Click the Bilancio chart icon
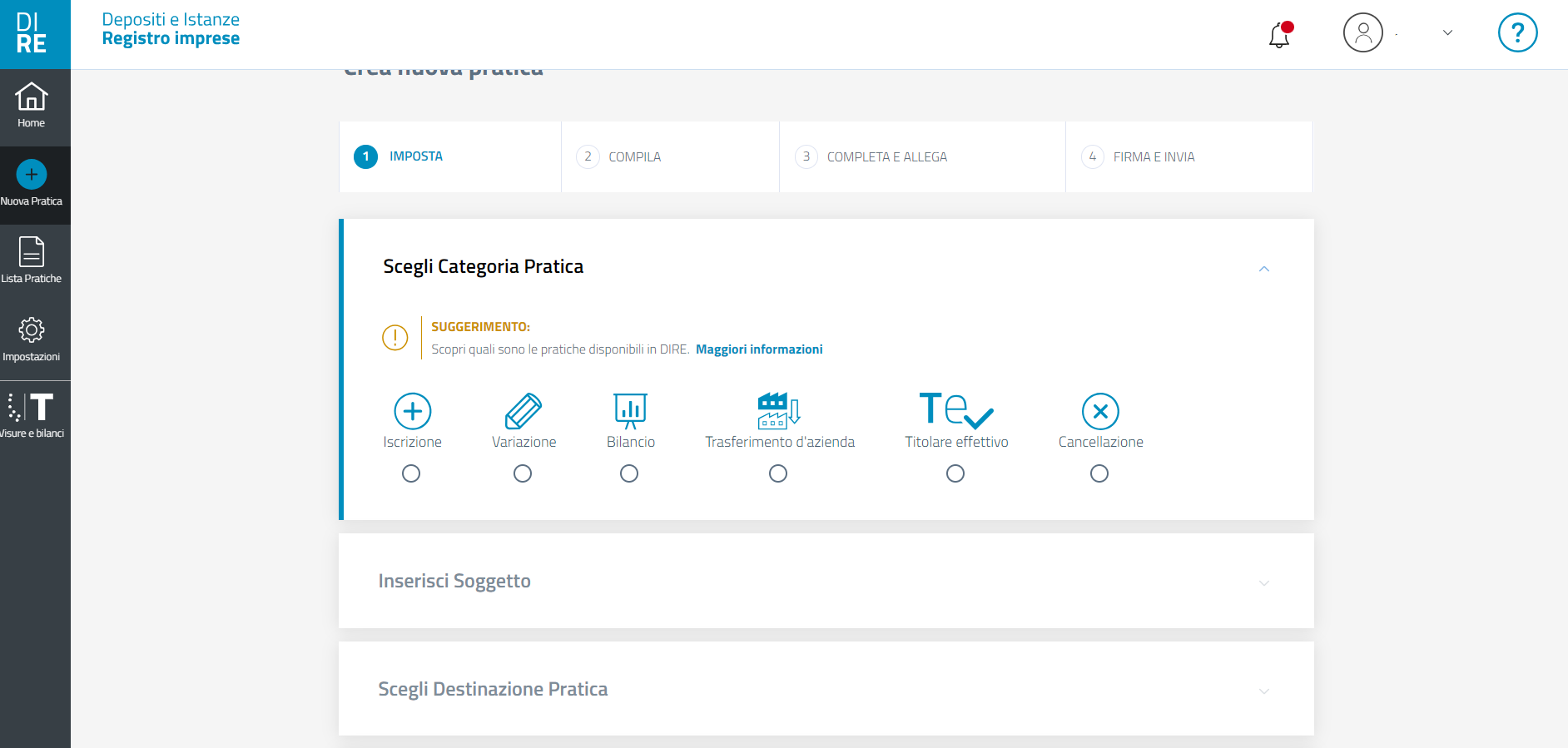 630,411
